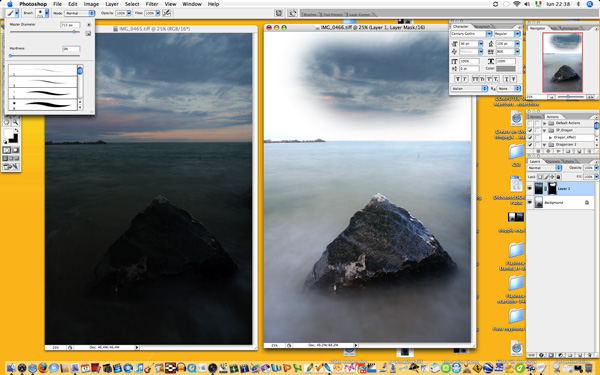Screen dimensions: 600x375
Task: Expand the Dragan_effect action
Action: pyautogui.click(x=550, y=137)
